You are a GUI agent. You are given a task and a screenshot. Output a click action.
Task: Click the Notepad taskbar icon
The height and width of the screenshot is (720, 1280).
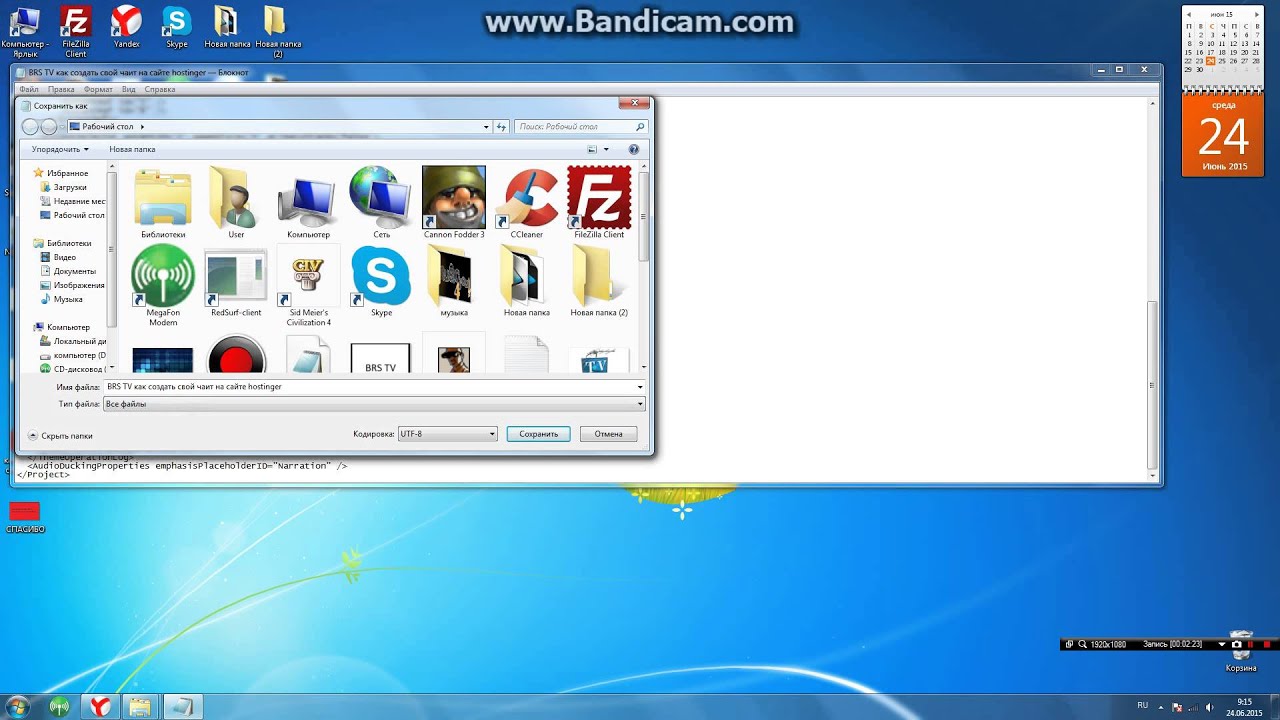point(182,707)
